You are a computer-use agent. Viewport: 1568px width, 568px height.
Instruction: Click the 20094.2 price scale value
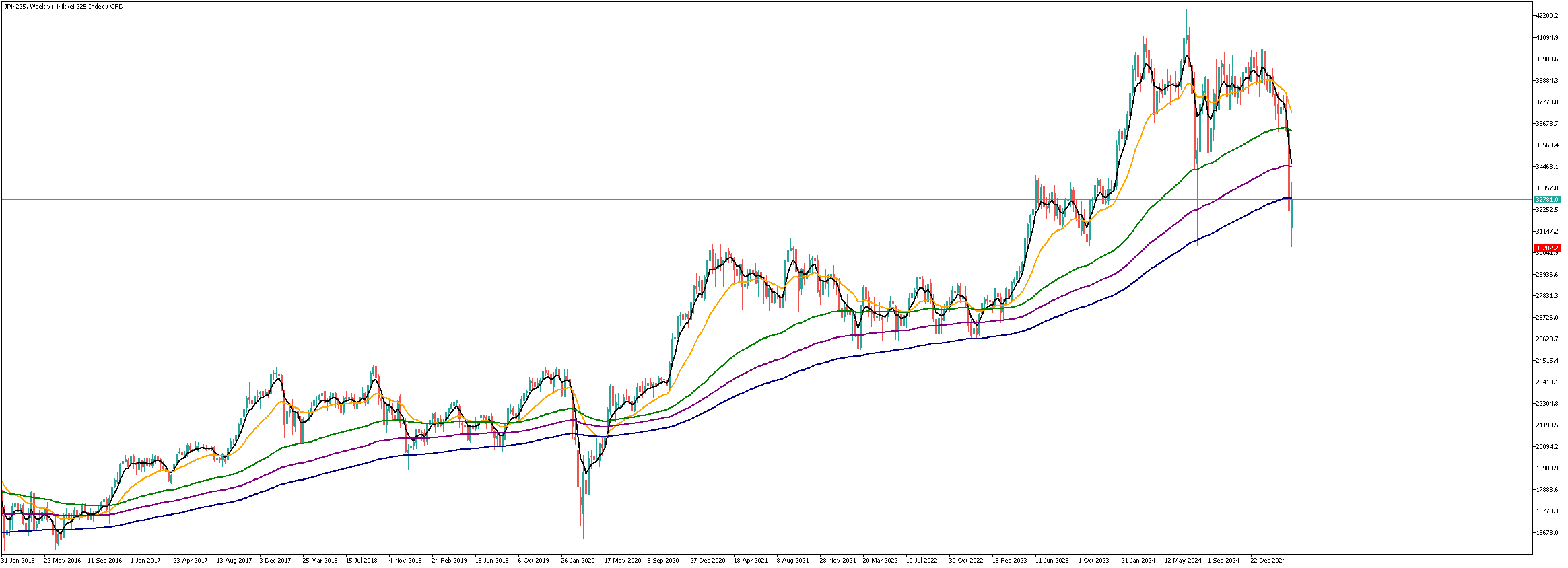coord(1546,447)
